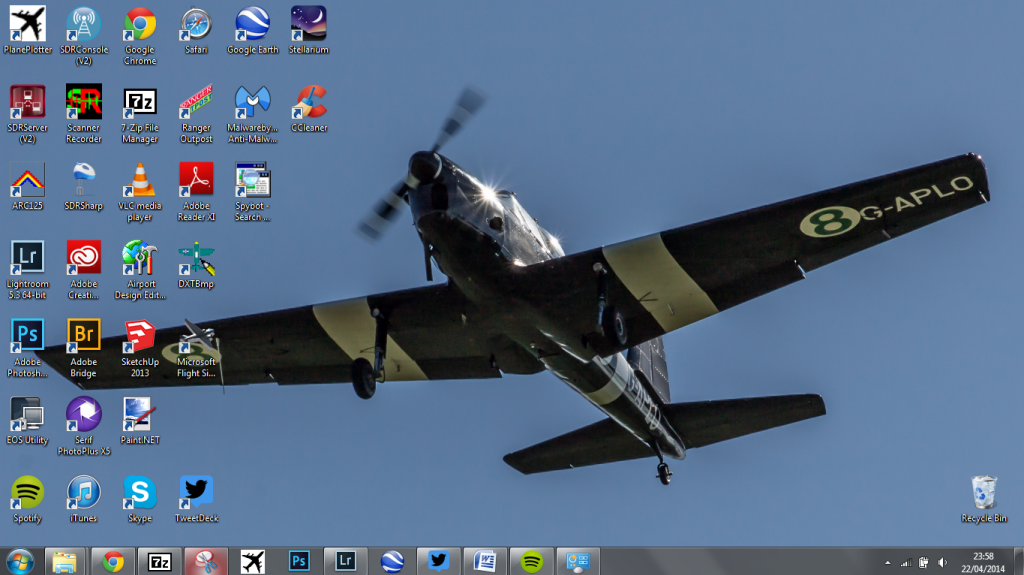Click Adobe Photoshop desktop shortcut
This screenshot has height=575, width=1024.
27,348
